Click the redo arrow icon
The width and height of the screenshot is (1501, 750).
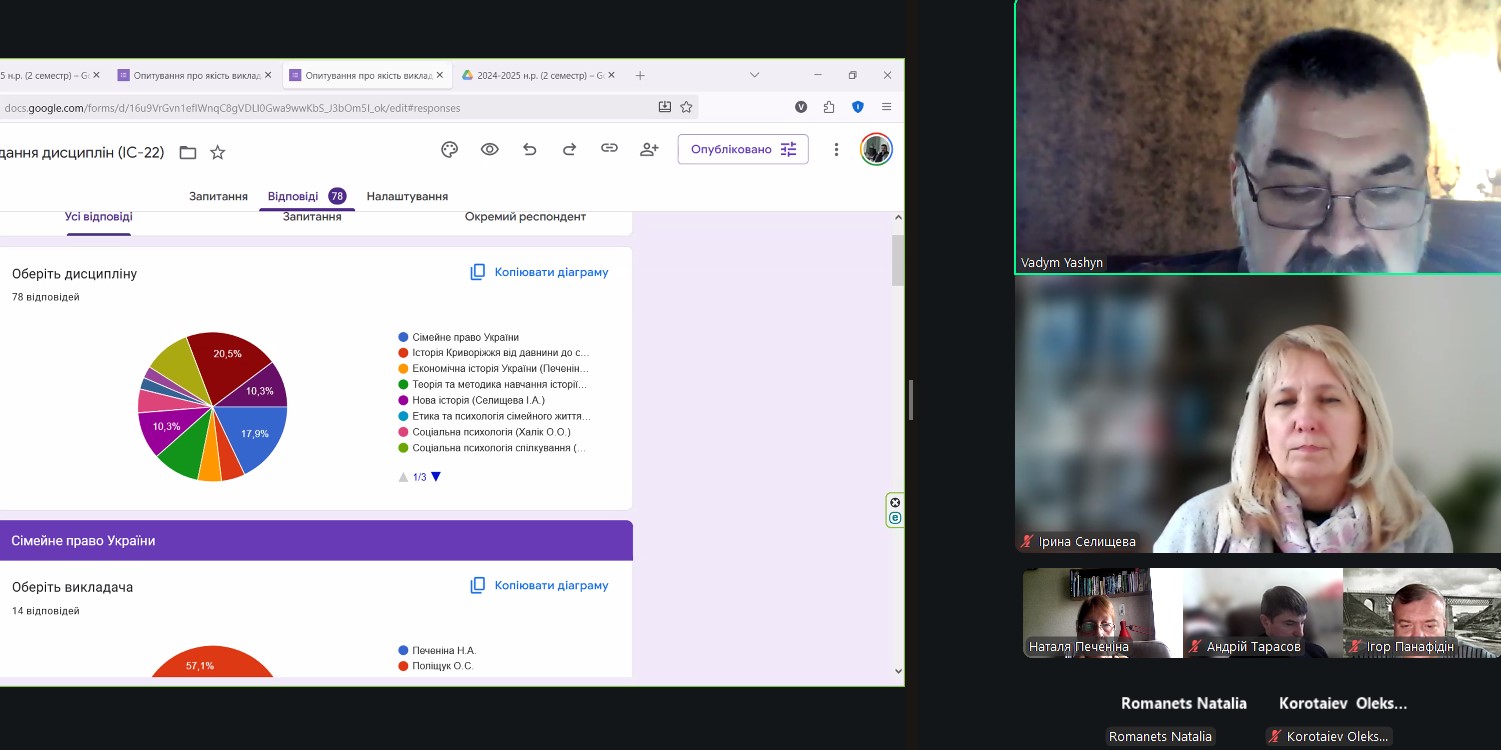pos(569,150)
